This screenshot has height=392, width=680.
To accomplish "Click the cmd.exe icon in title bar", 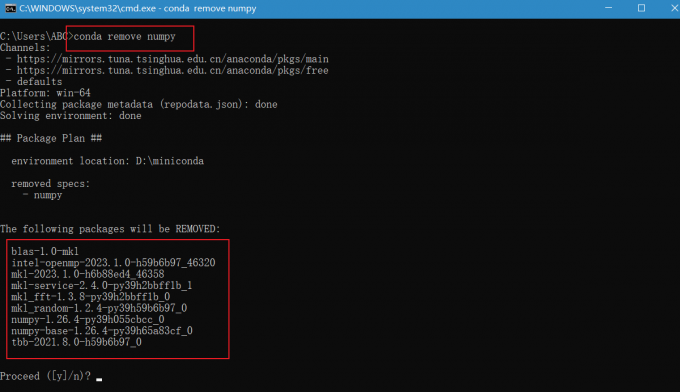I will [x=10, y=9].
